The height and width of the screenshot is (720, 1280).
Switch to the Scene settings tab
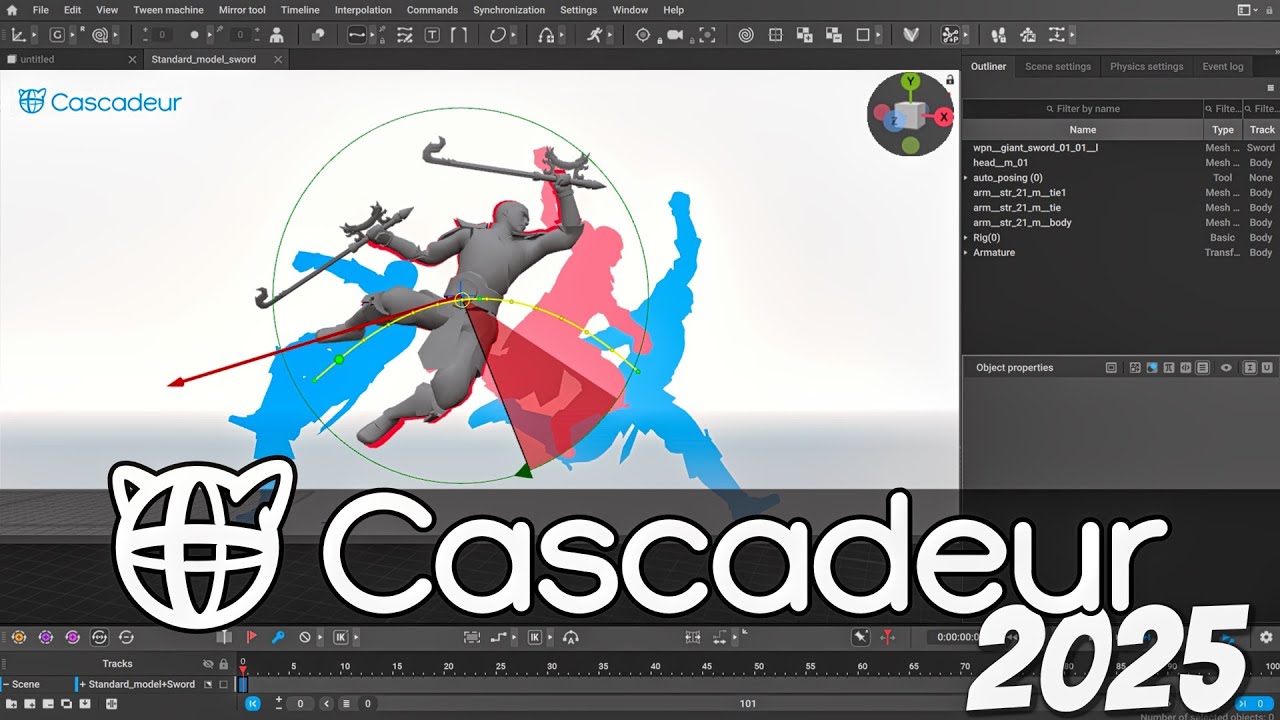(x=1058, y=67)
